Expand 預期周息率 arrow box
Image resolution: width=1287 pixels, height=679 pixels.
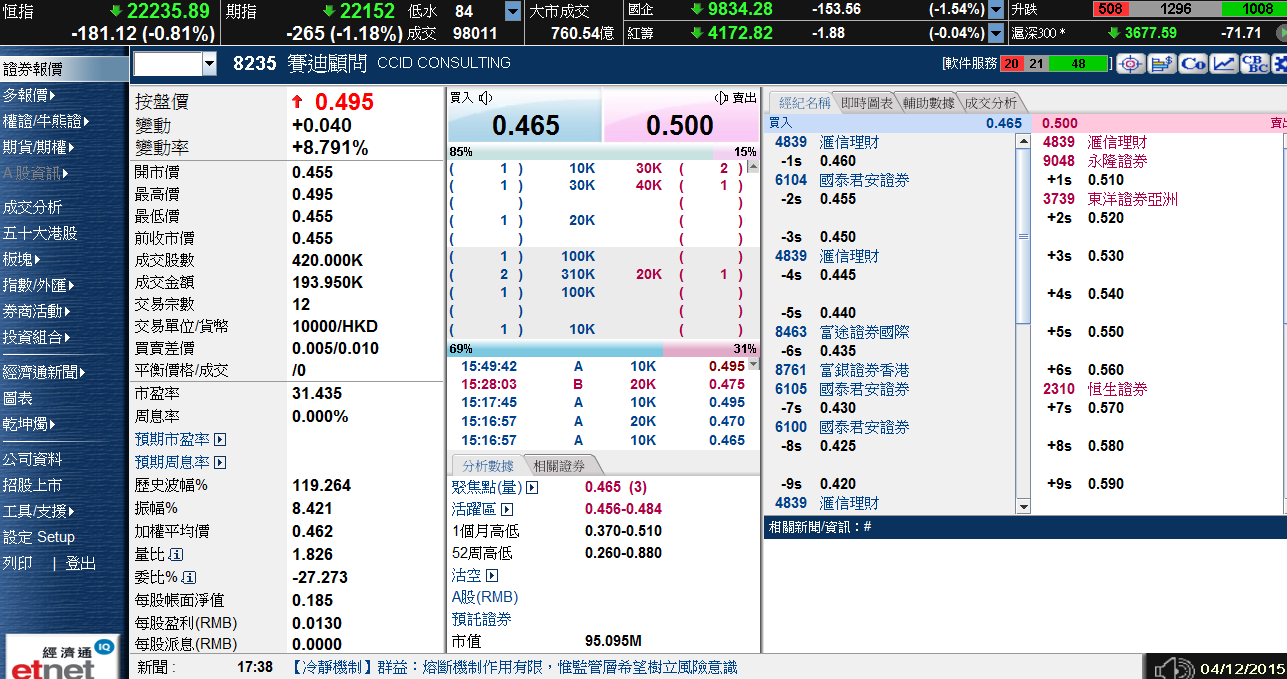[220, 462]
